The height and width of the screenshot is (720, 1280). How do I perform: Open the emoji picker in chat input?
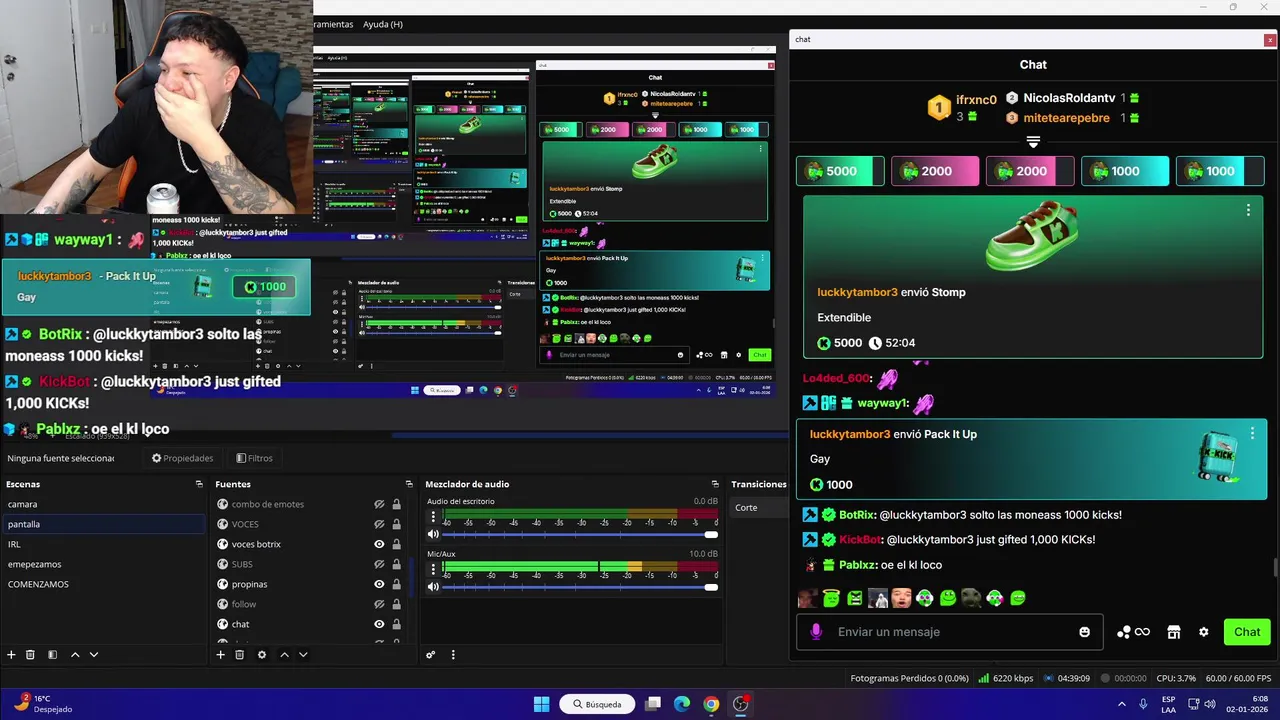tap(1084, 632)
